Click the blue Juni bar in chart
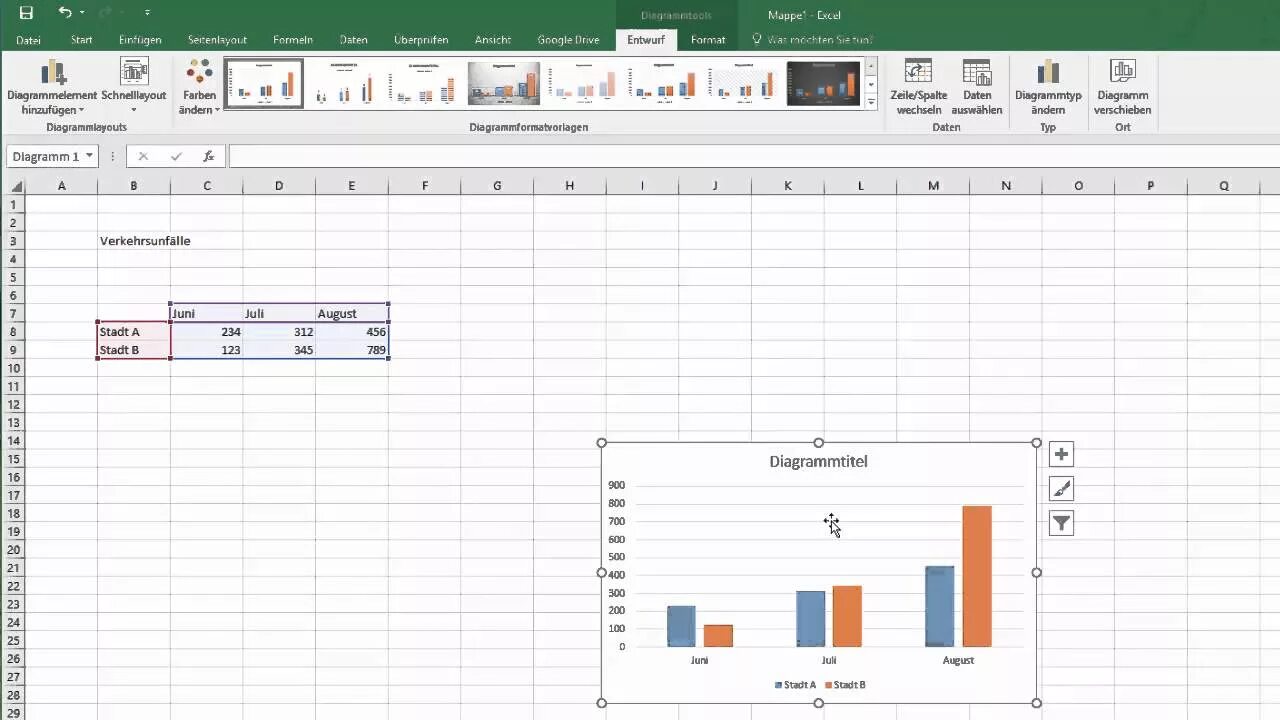Image resolution: width=1280 pixels, height=720 pixels. pyautogui.click(x=681, y=626)
